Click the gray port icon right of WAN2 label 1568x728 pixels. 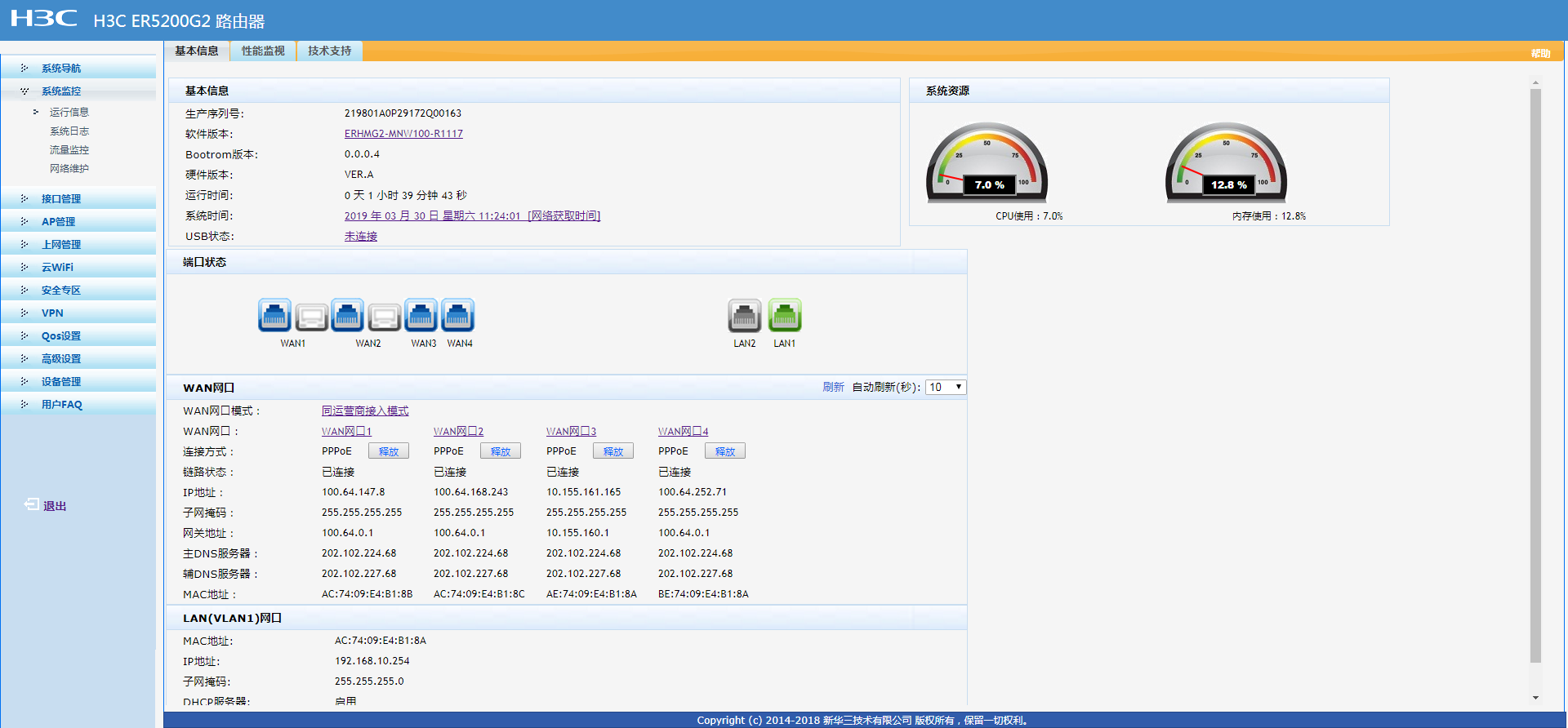385,317
